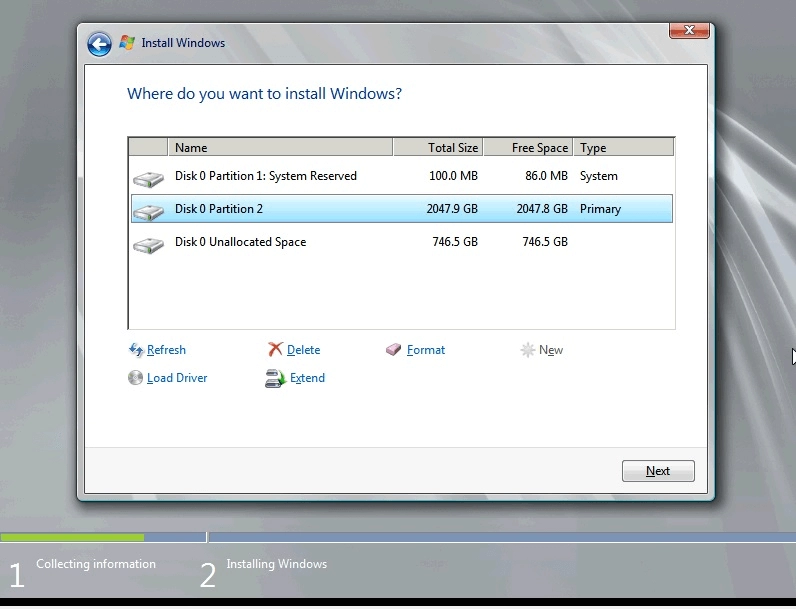The image size is (796, 609).
Task: Click the green setup progress bar
Action: pos(72,537)
